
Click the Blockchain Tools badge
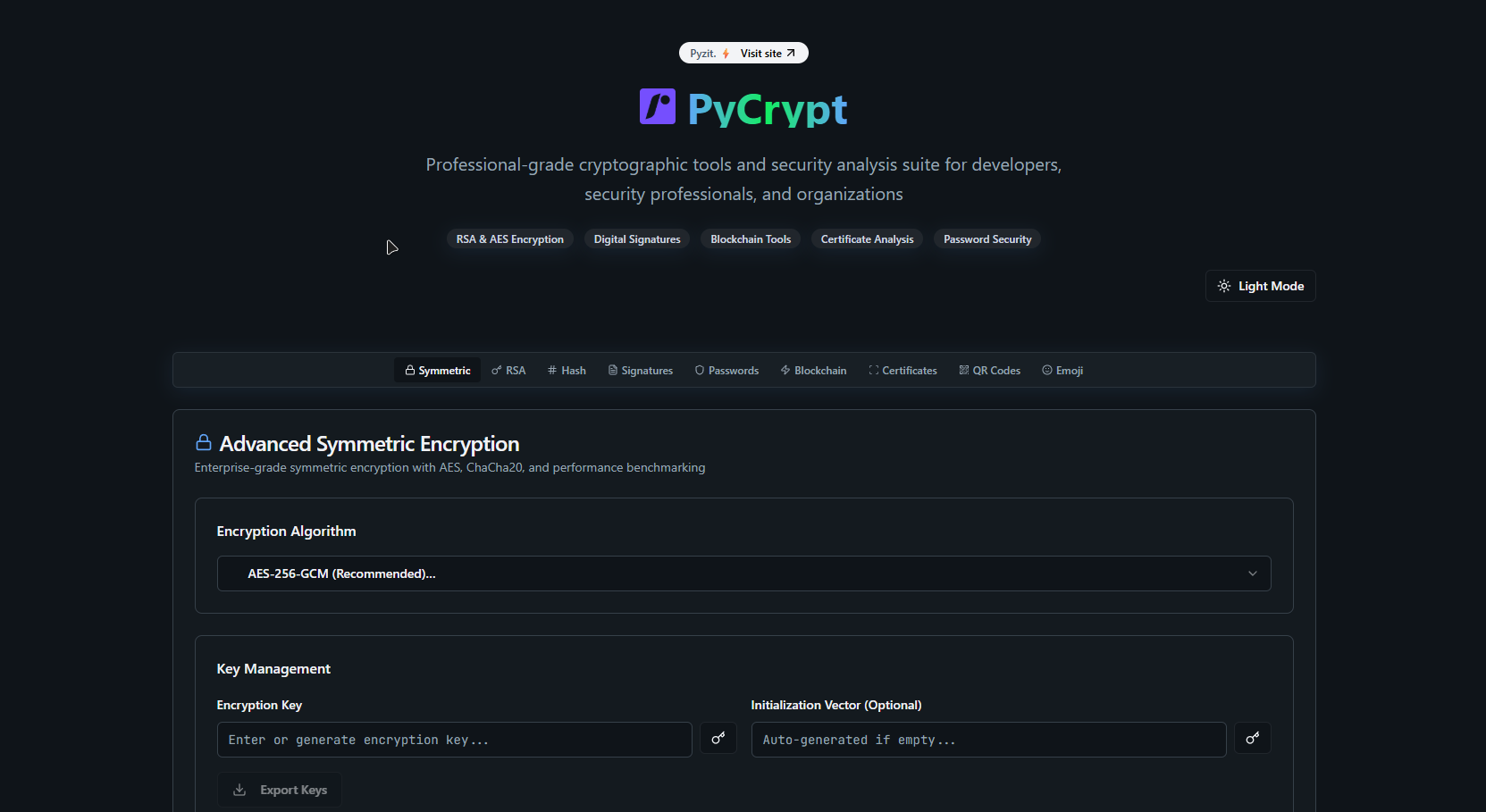tap(751, 239)
